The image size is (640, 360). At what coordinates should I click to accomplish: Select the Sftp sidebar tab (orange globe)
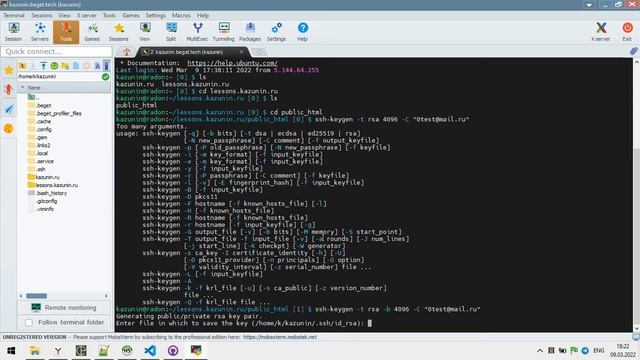[9, 129]
